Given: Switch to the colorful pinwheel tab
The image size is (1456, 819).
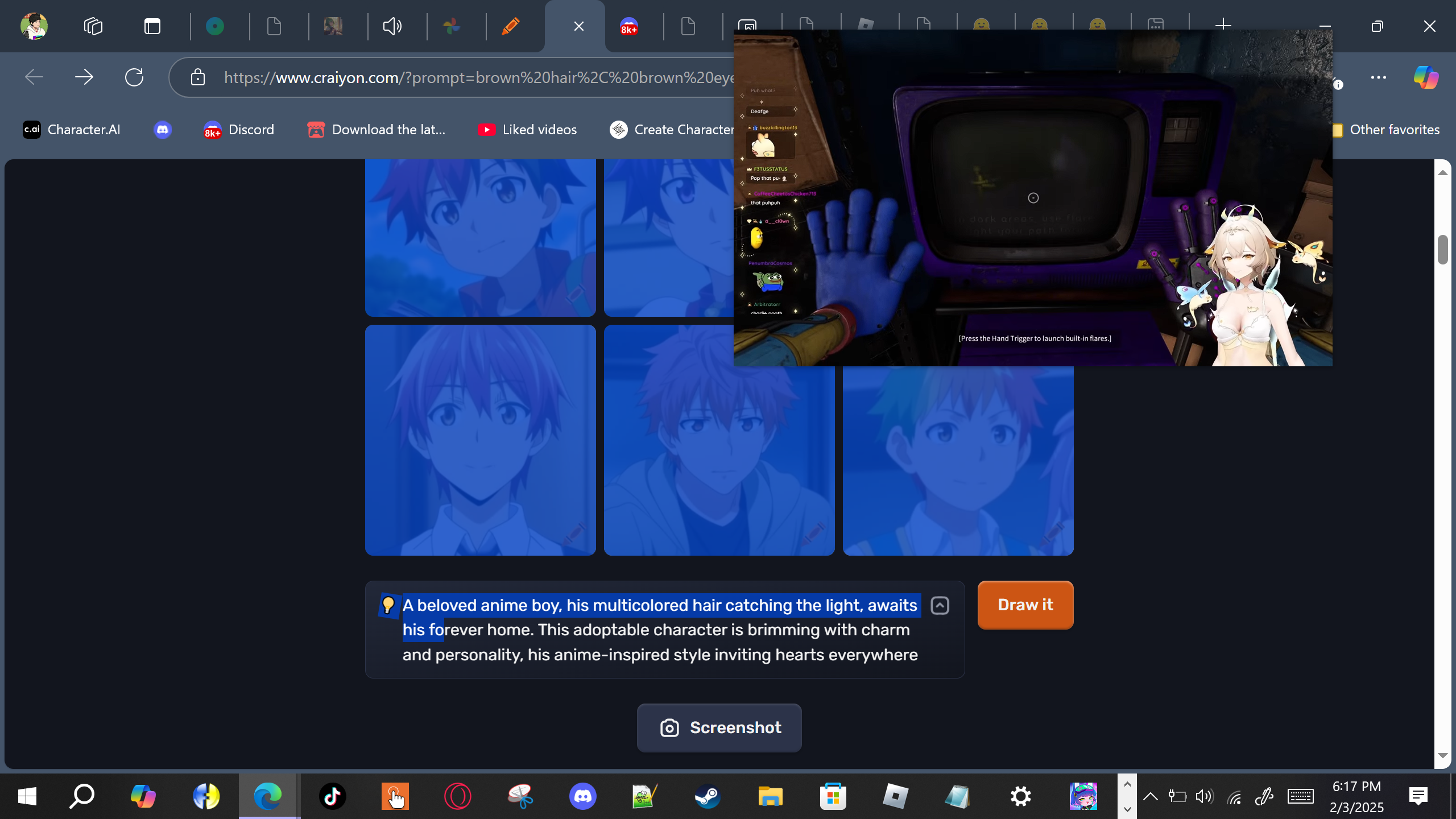Looking at the screenshot, I should pos(452,26).
